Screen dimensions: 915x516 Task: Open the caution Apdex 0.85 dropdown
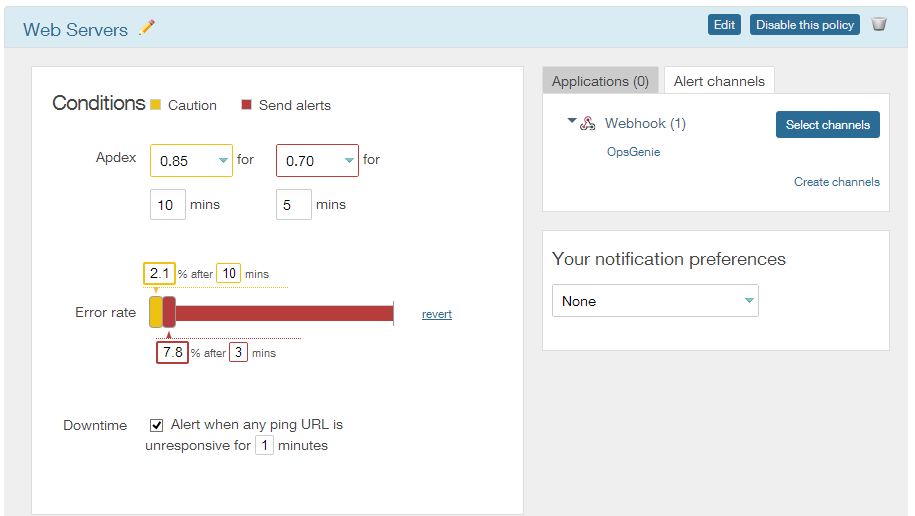(x=191, y=161)
